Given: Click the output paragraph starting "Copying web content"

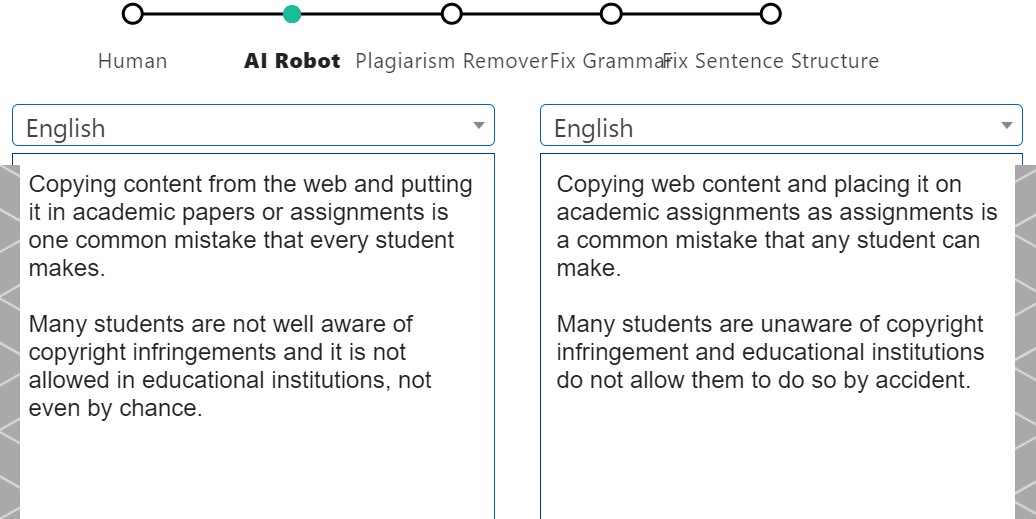Looking at the screenshot, I should pos(777,226).
